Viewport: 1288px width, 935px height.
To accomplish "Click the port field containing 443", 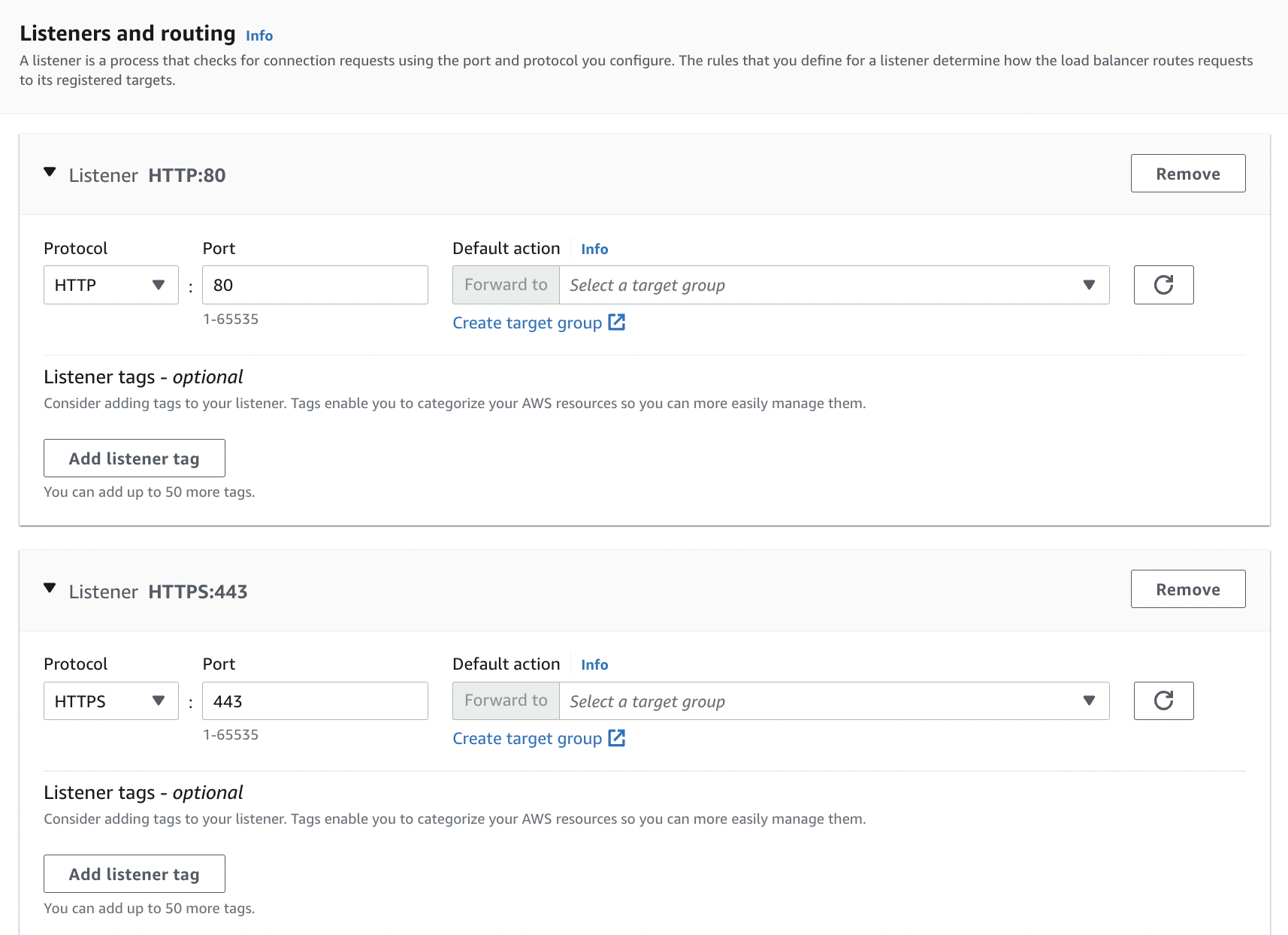I will pyautogui.click(x=315, y=700).
